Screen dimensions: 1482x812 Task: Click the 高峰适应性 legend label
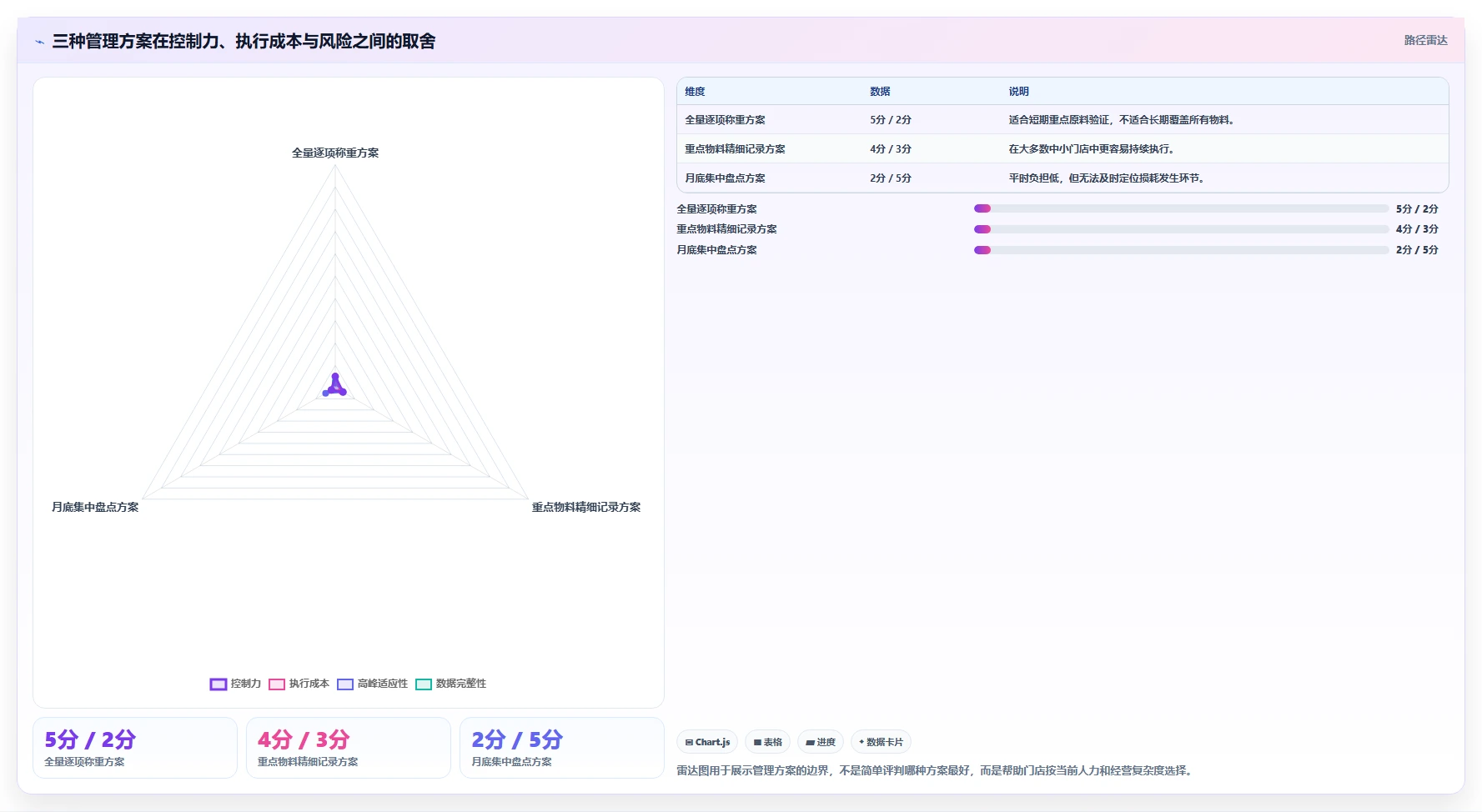click(x=383, y=684)
